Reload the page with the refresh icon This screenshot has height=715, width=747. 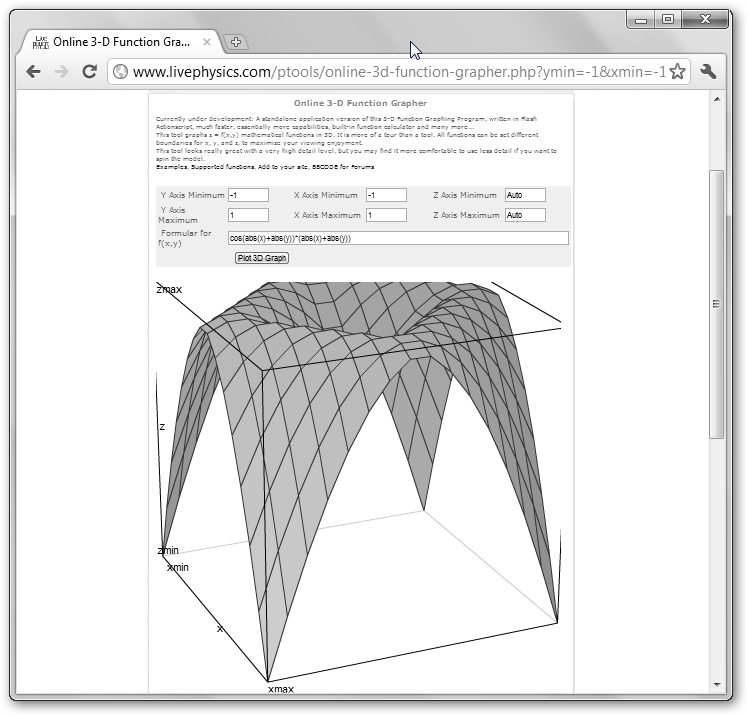click(89, 72)
